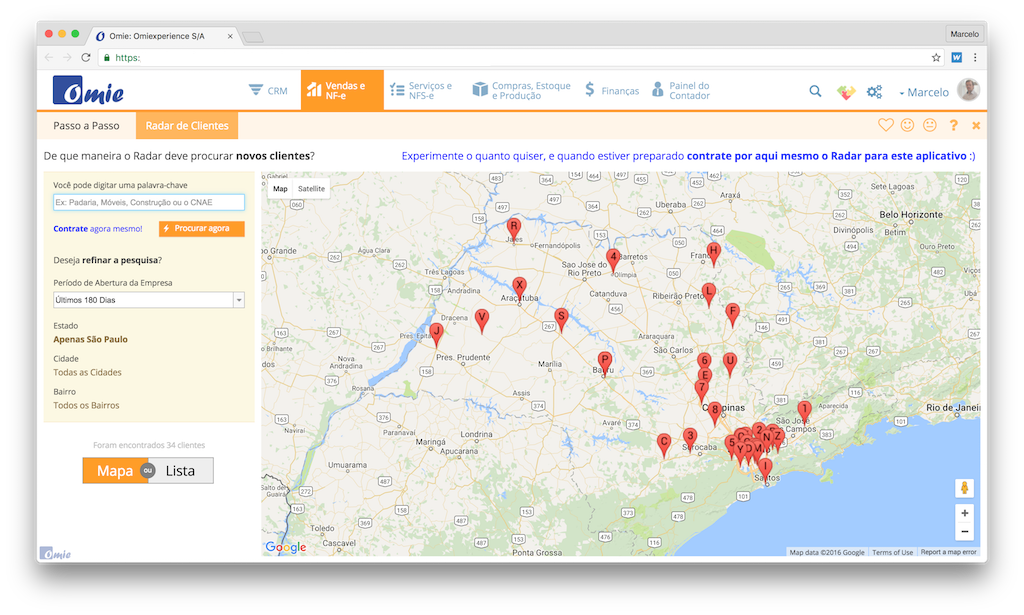Open the Terms of Use map link
This screenshot has width=1024, height=615.
point(893,552)
